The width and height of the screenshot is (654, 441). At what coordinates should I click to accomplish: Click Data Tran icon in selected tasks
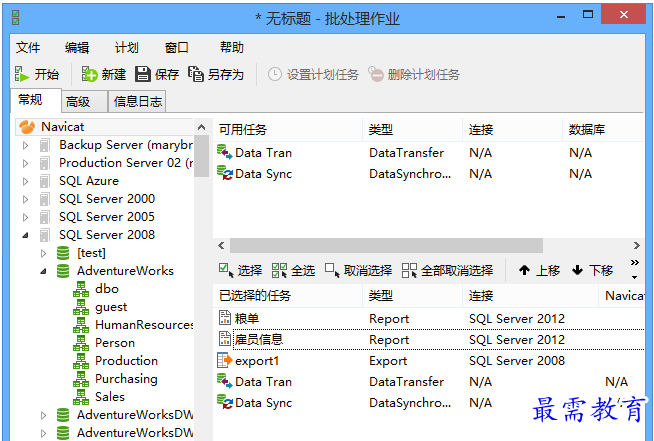pyautogui.click(x=224, y=381)
